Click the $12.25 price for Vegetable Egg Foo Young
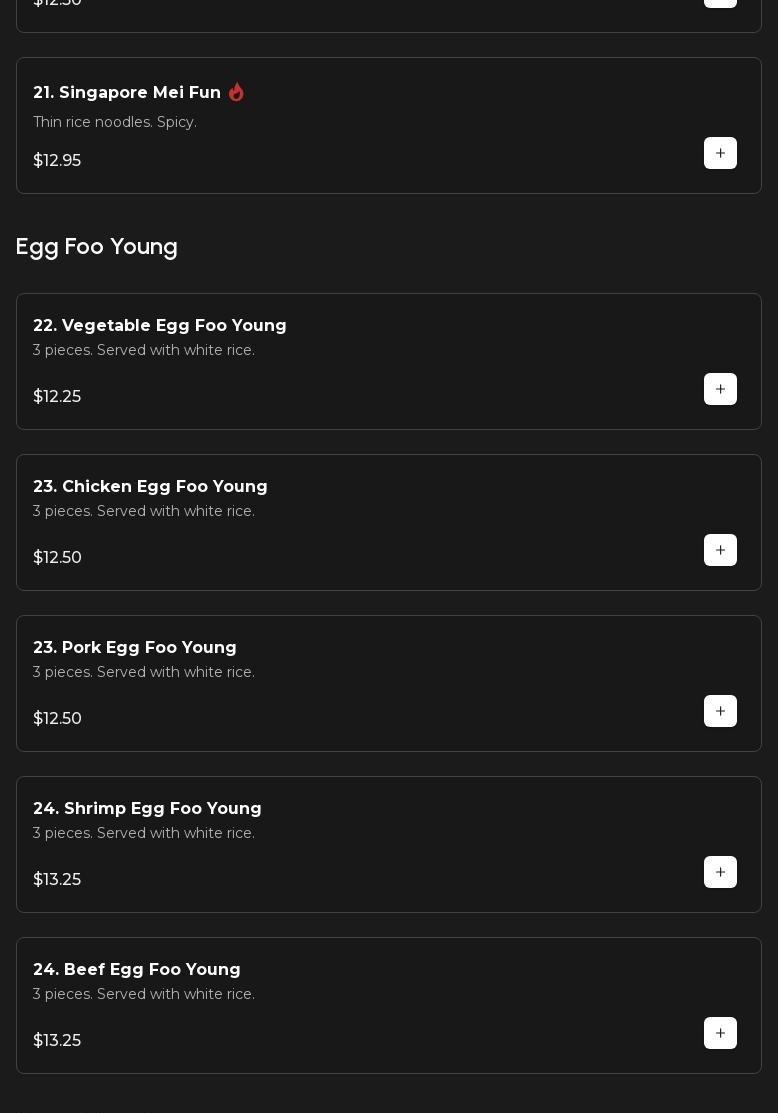This screenshot has width=778, height=1113. (57, 396)
